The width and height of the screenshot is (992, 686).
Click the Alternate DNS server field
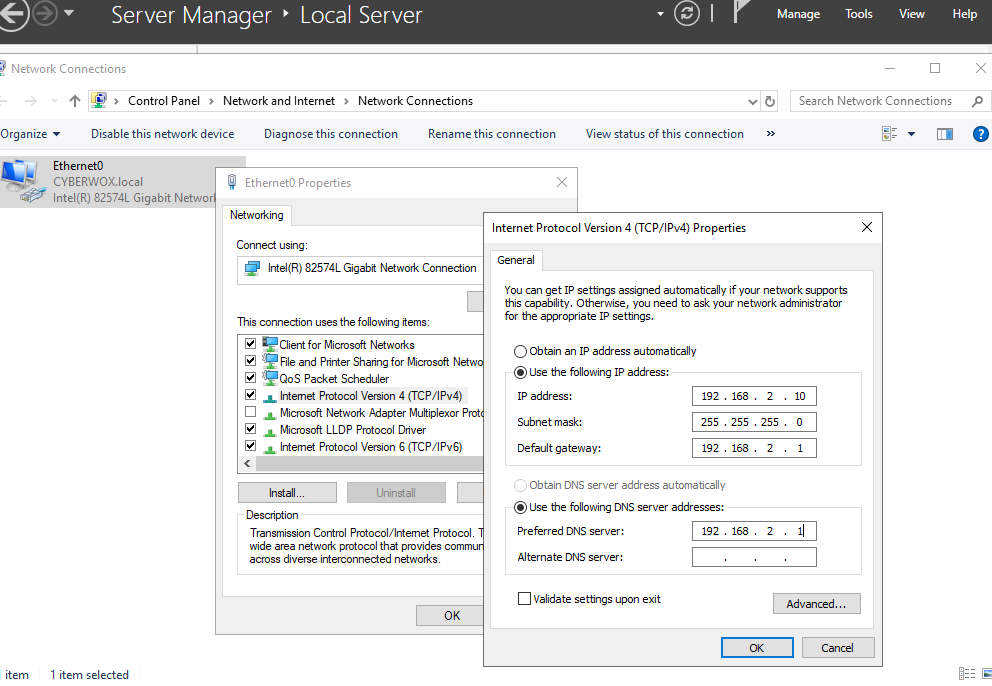pyautogui.click(x=754, y=557)
